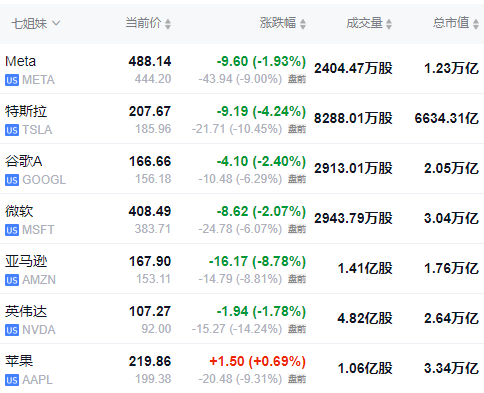Click the 总市值 column header label
This screenshot has width=484, height=393.
click(451, 23)
